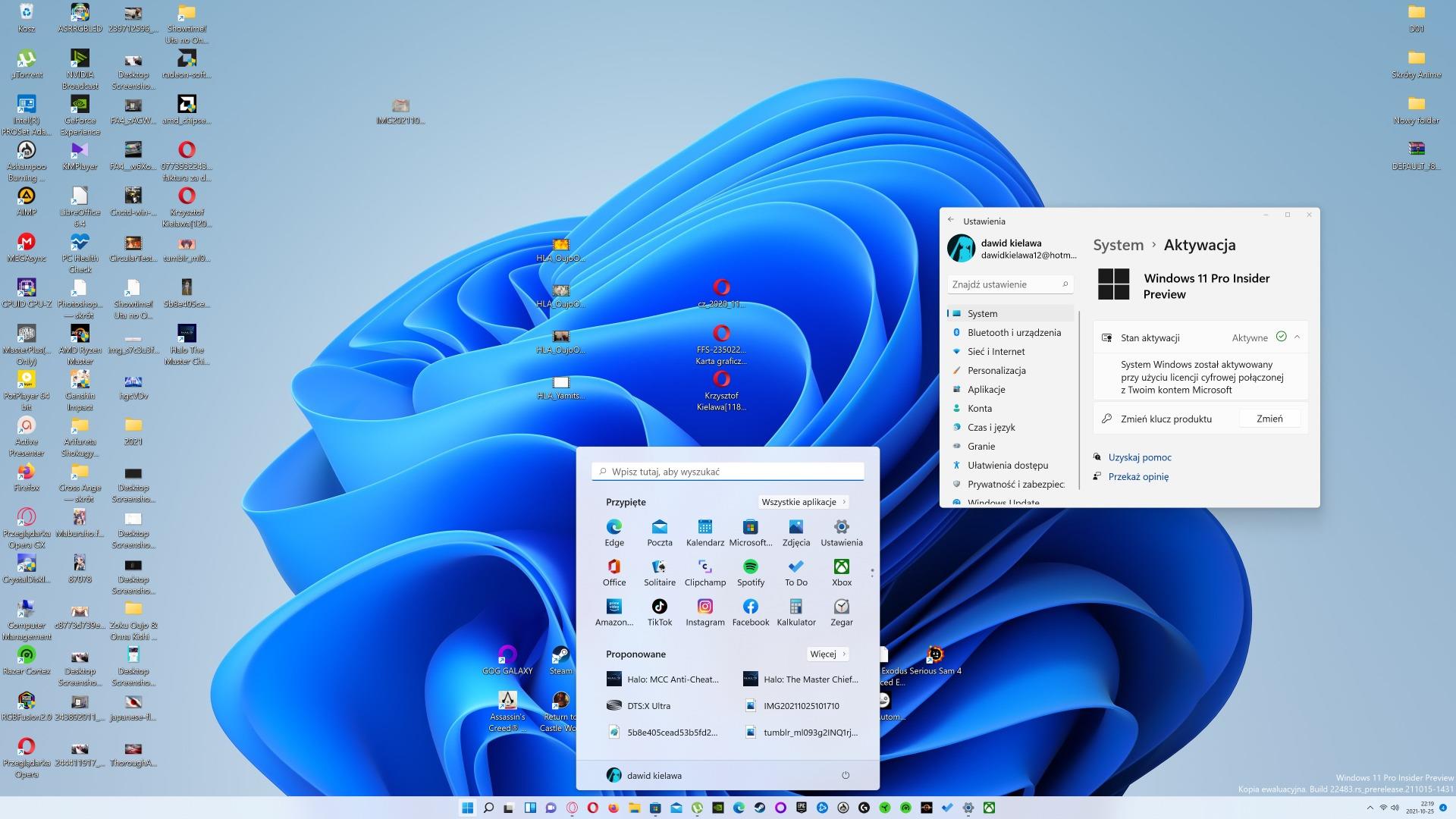Open the Poczta mail app
This screenshot has width=1456, height=819.
pyautogui.click(x=660, y=532)
